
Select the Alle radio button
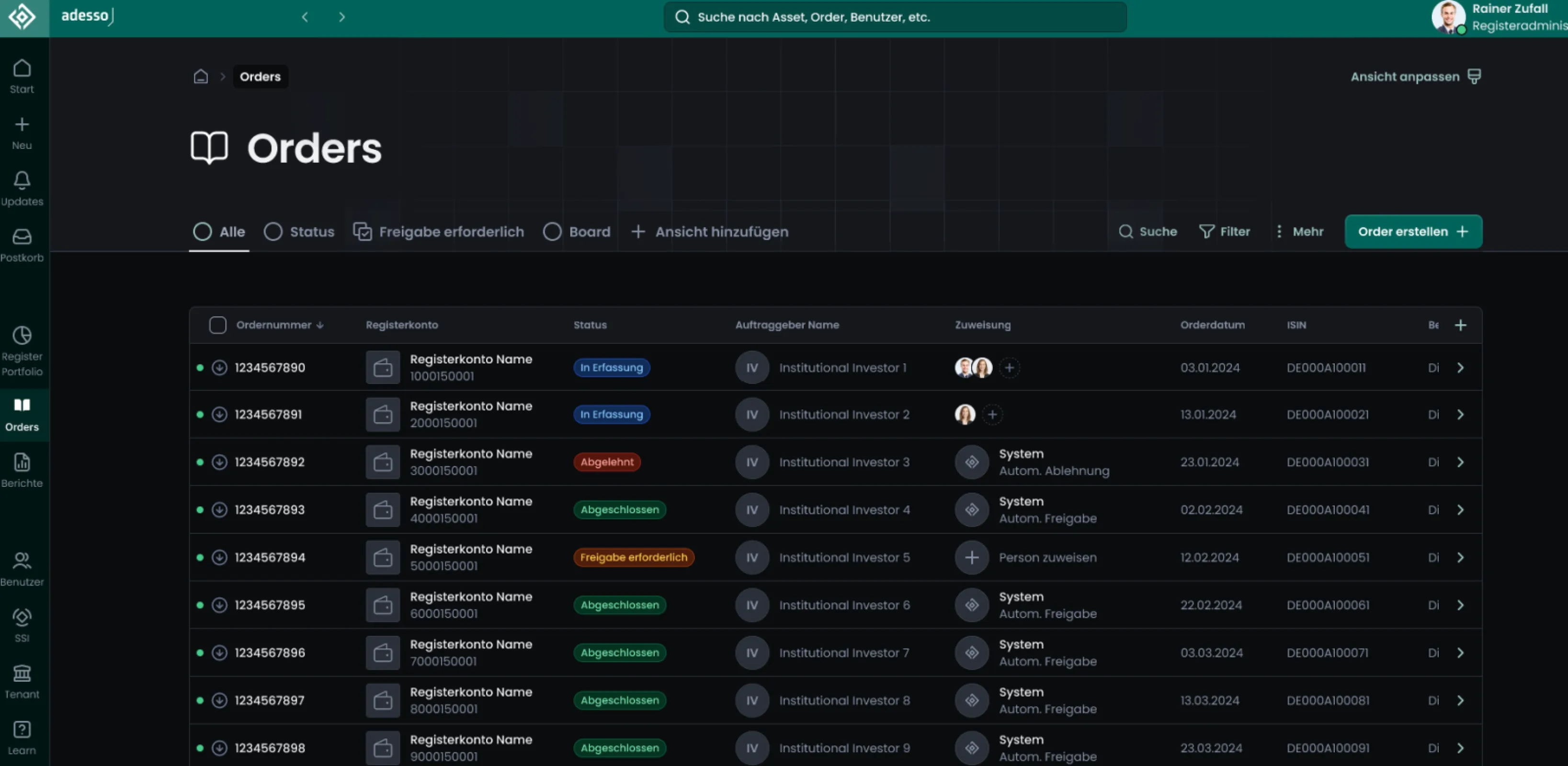[x=203, y=231]
